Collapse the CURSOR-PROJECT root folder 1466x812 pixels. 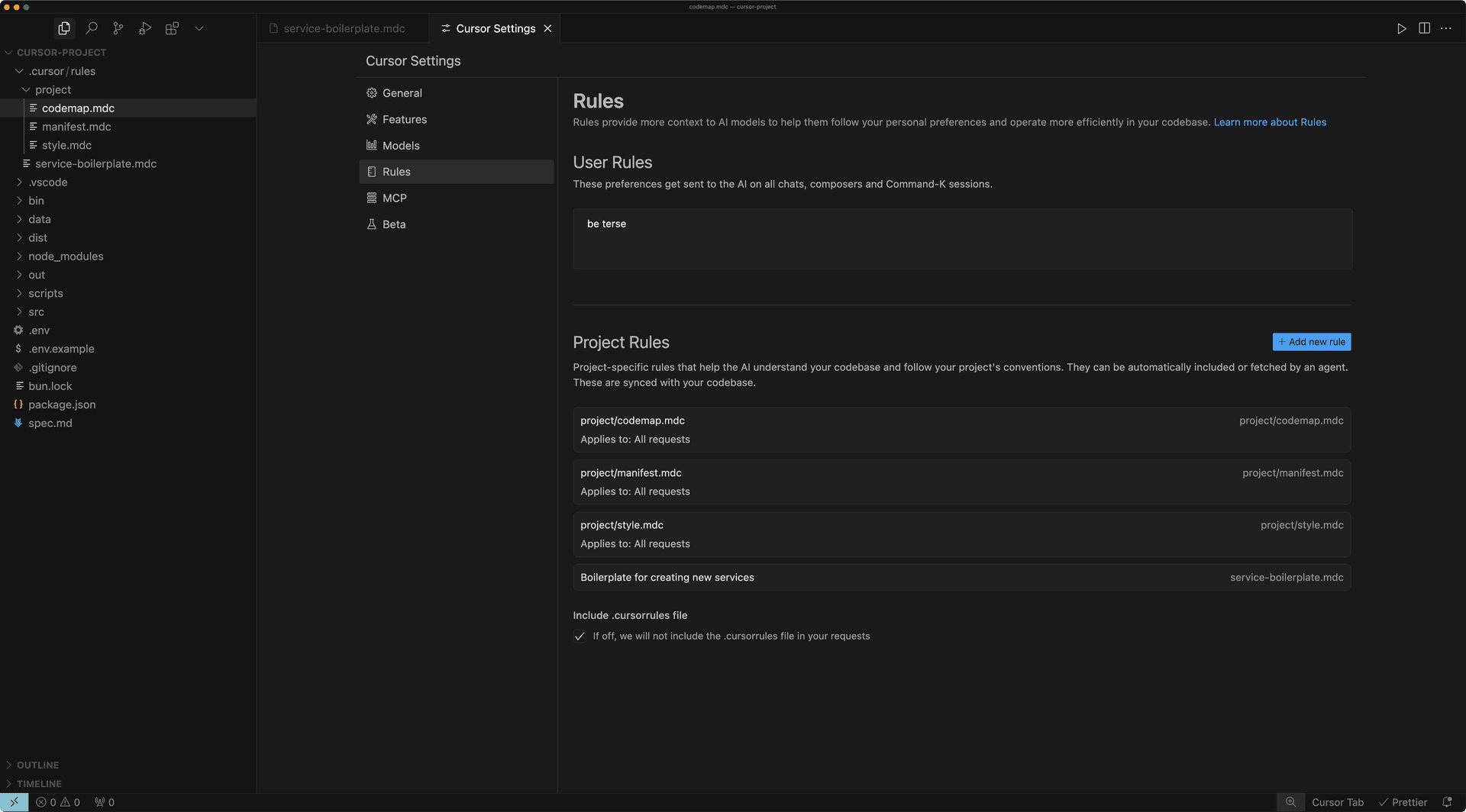[x=128, y=53]
